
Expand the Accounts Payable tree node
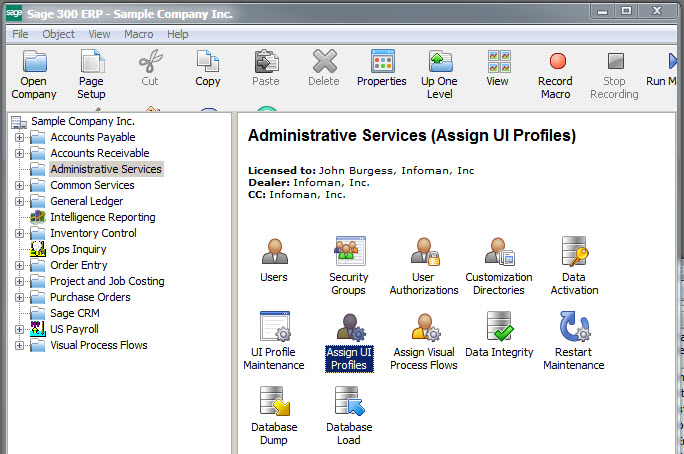(x=19, y=137)
